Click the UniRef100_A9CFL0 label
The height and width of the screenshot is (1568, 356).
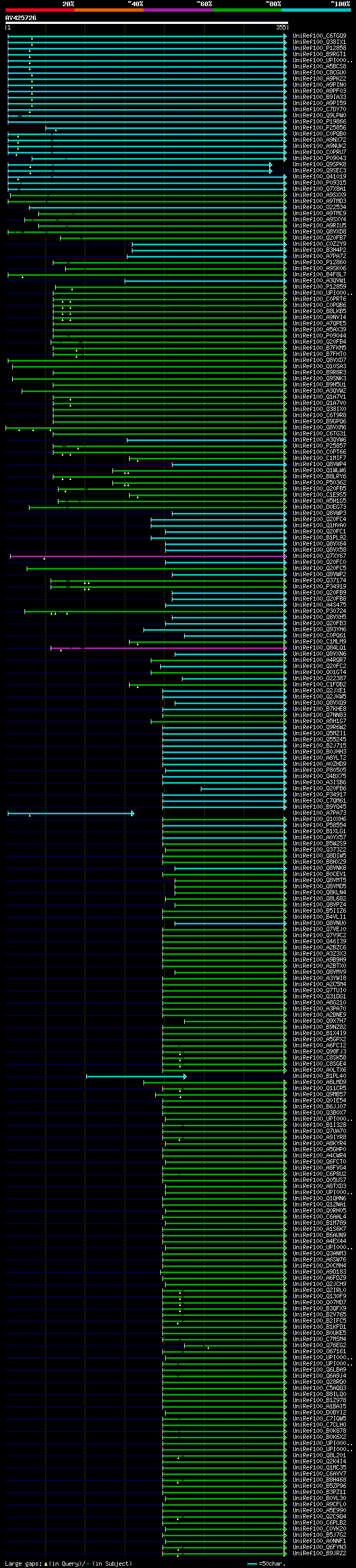[x=319, y=1504]
